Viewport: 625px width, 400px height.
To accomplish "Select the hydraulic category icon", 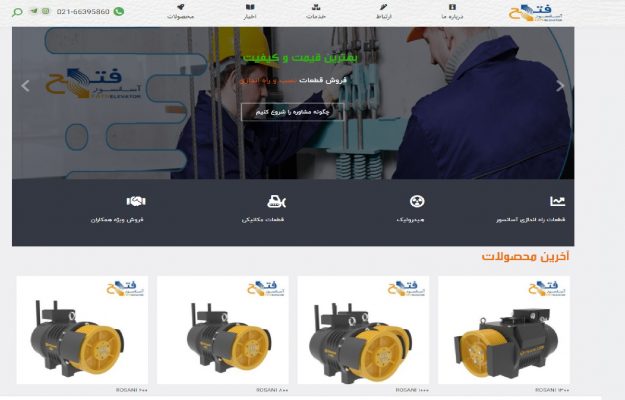I will click(418, 202).
